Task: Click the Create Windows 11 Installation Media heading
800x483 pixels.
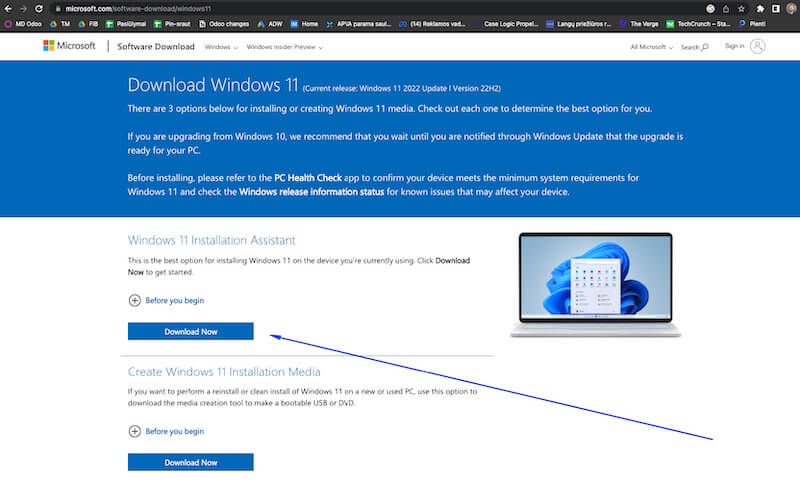Action: click(224, 372)
